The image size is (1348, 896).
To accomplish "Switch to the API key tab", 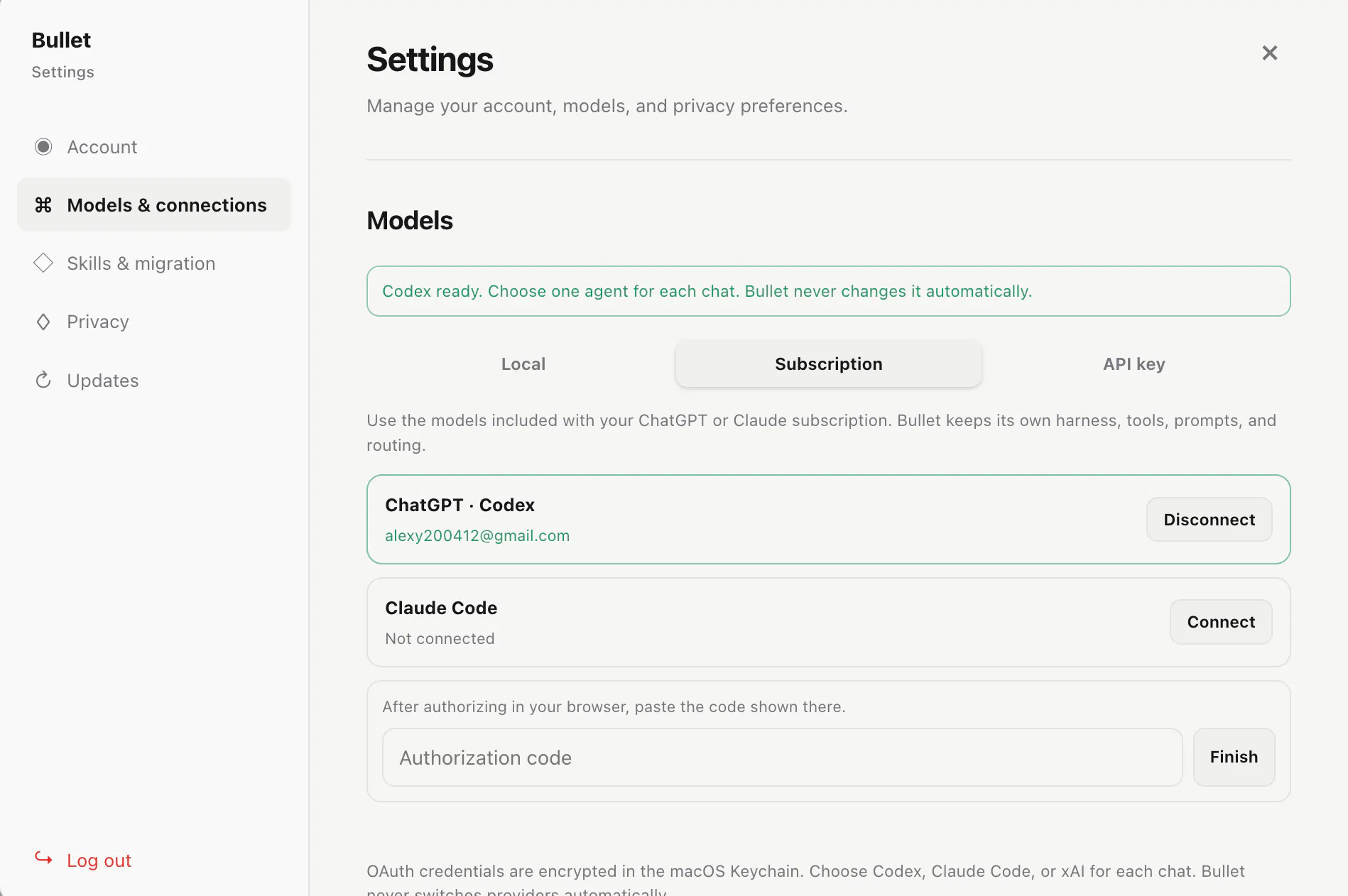I will pos(1134,364).
